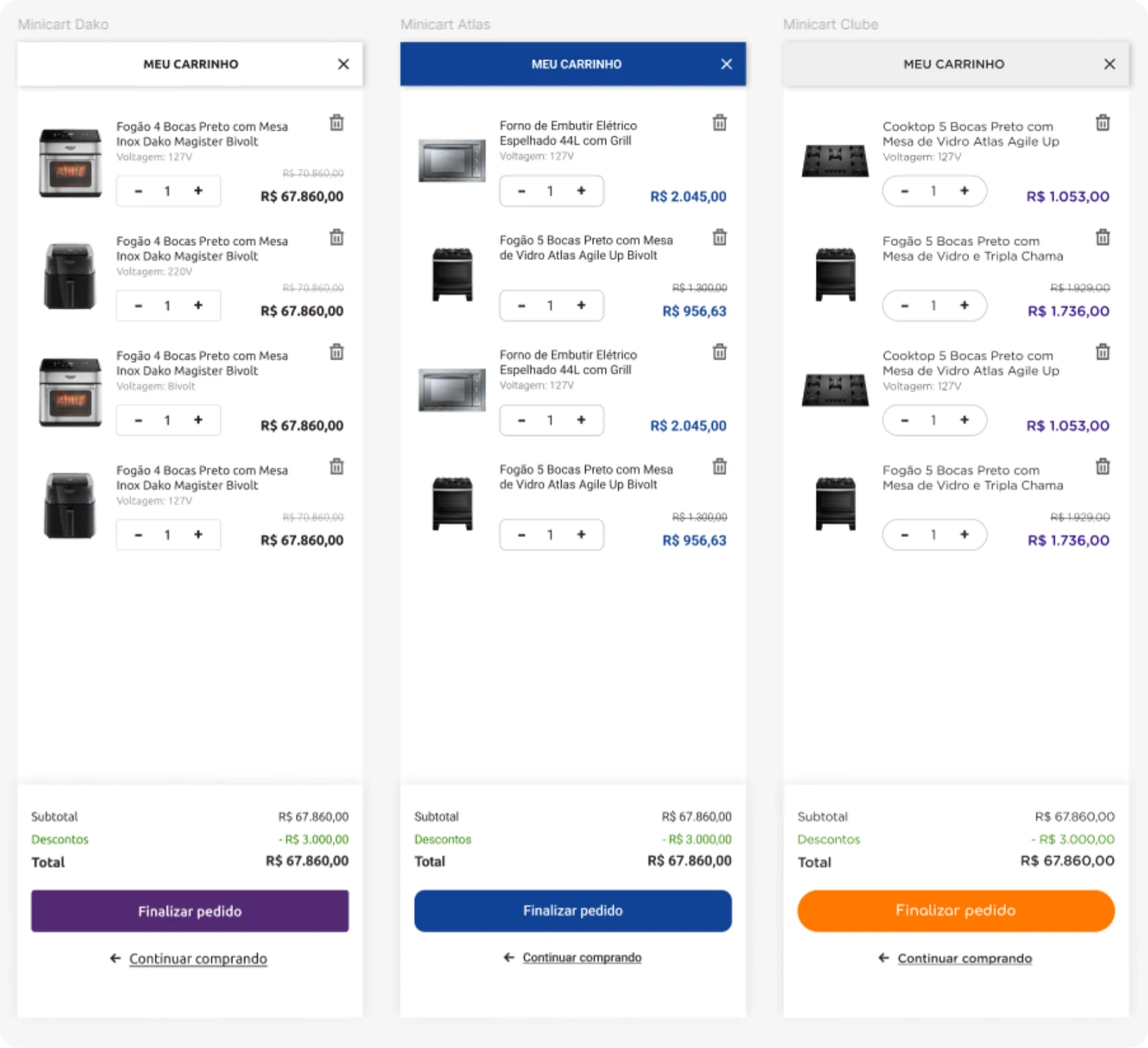This screenshot has width=1148, height=1048.
Task: Remove the last Fogão 5 Bocas in Atlas cart
Action: [x=720, y=466]
